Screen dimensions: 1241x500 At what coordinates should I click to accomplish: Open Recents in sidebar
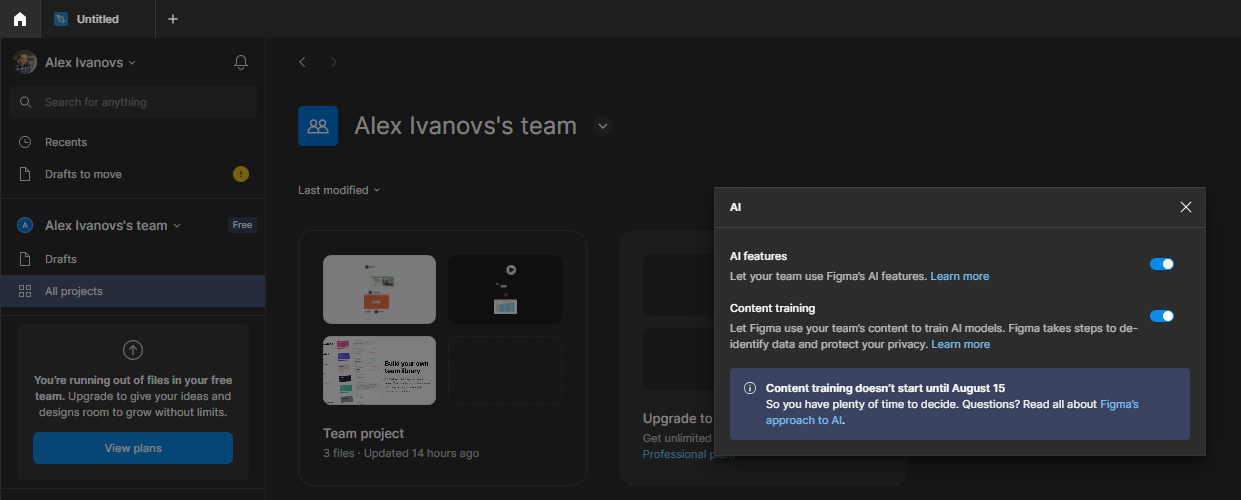click(133, 142)
